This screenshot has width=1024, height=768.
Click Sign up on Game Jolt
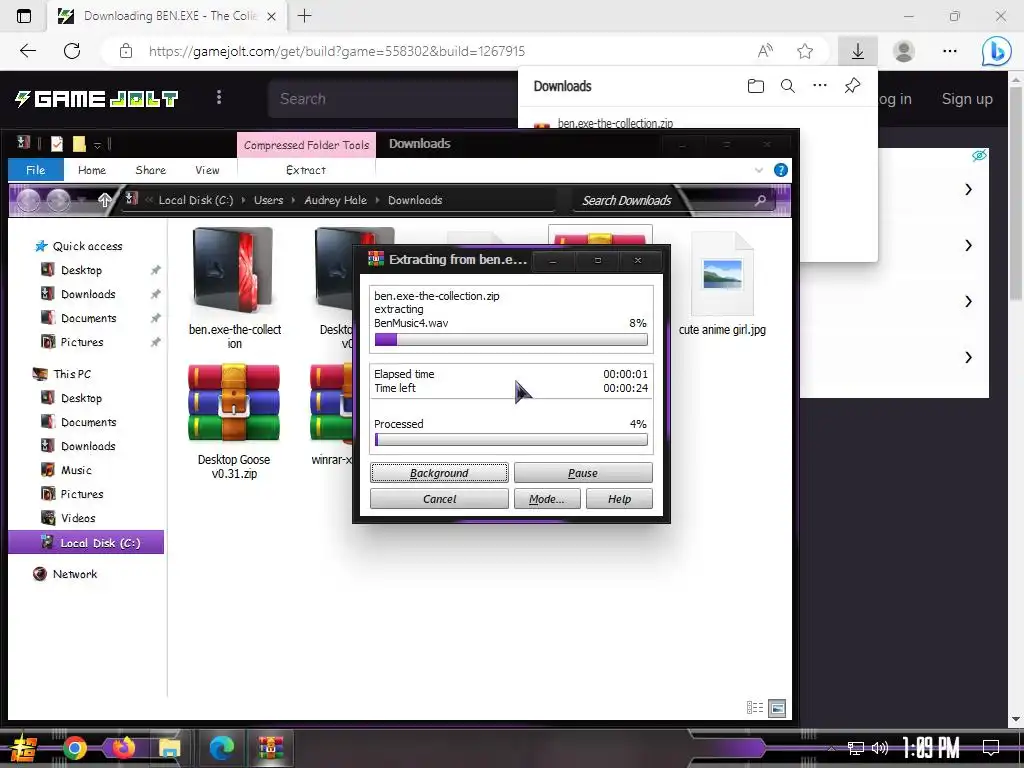pyautogui.click(x=967, y=99)
